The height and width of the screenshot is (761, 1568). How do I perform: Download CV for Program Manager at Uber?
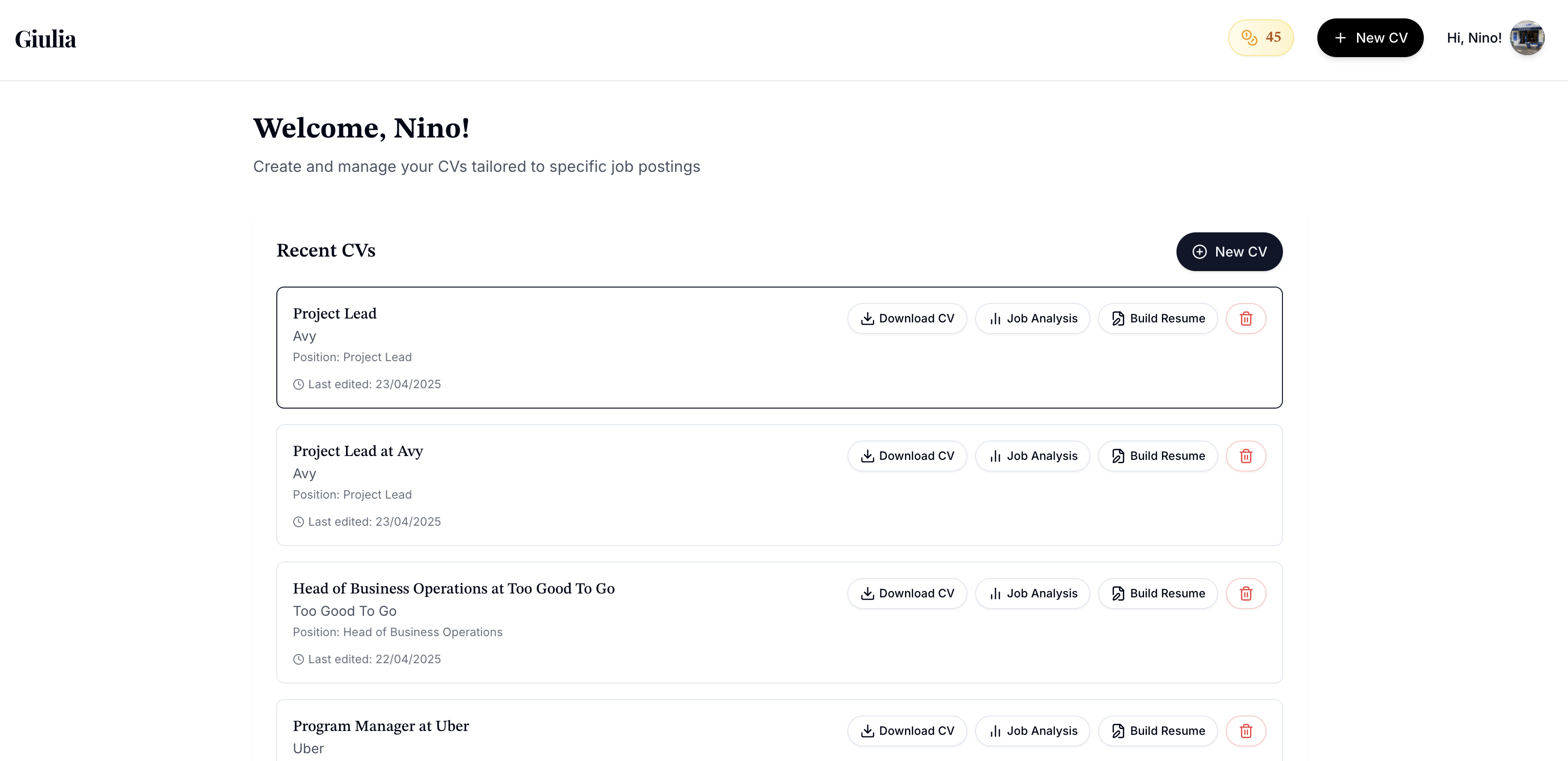(x=907, y=731)
